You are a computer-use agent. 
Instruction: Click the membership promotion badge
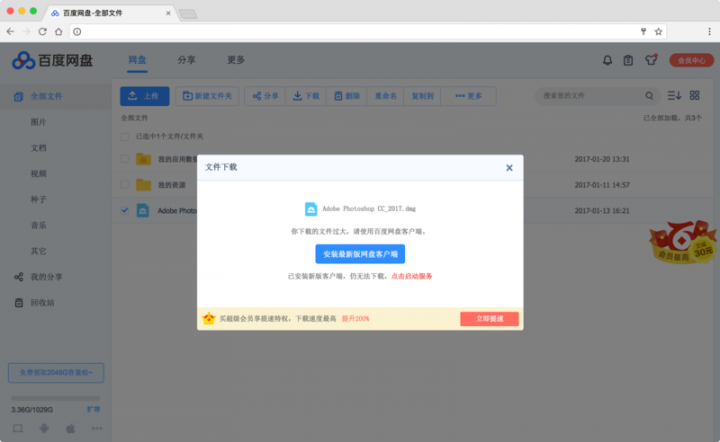tap(683, 241)
